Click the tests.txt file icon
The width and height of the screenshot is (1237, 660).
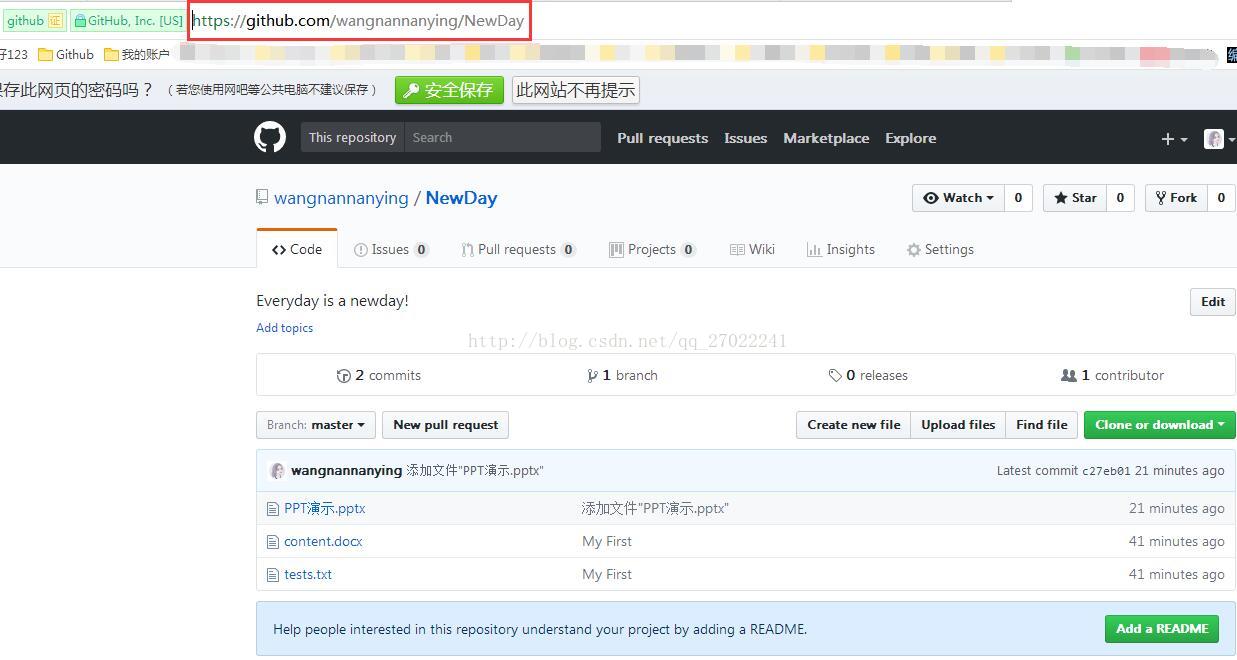272,575
